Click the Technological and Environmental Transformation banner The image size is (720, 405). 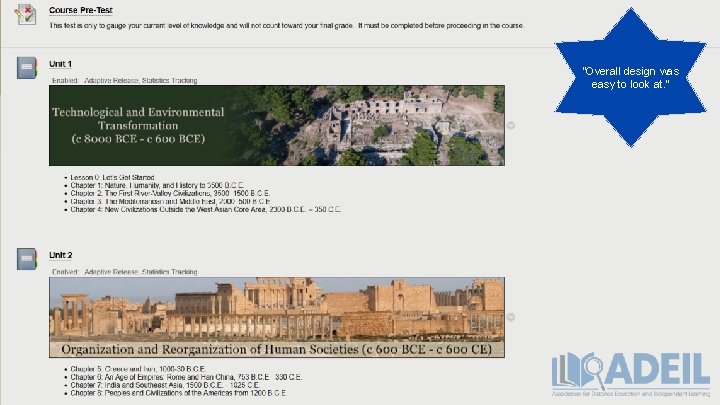(x=277, y=125)
